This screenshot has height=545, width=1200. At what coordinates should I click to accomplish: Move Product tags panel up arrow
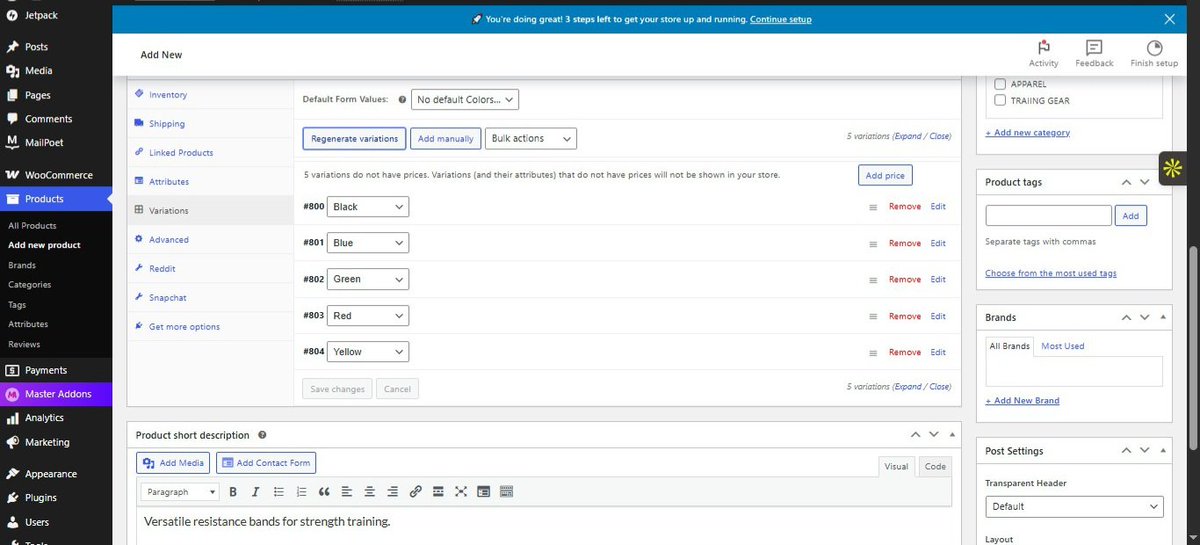click(1127, 182)
